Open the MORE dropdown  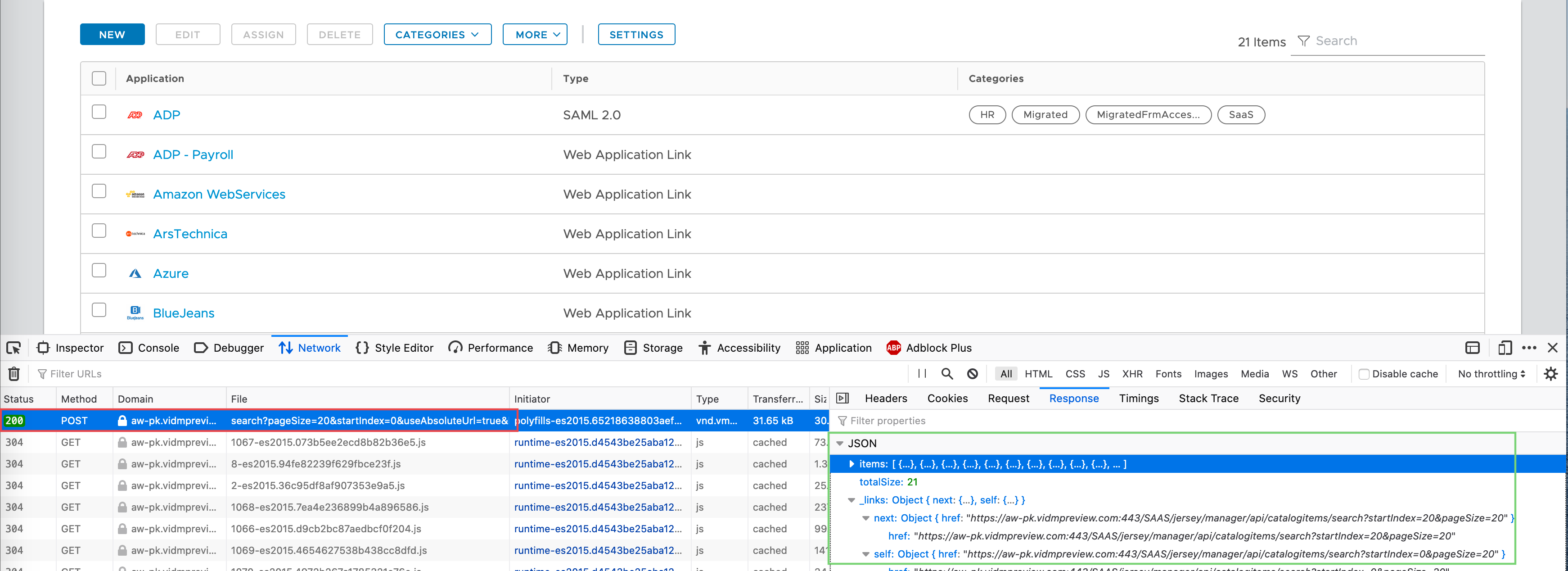coord(534,35)
